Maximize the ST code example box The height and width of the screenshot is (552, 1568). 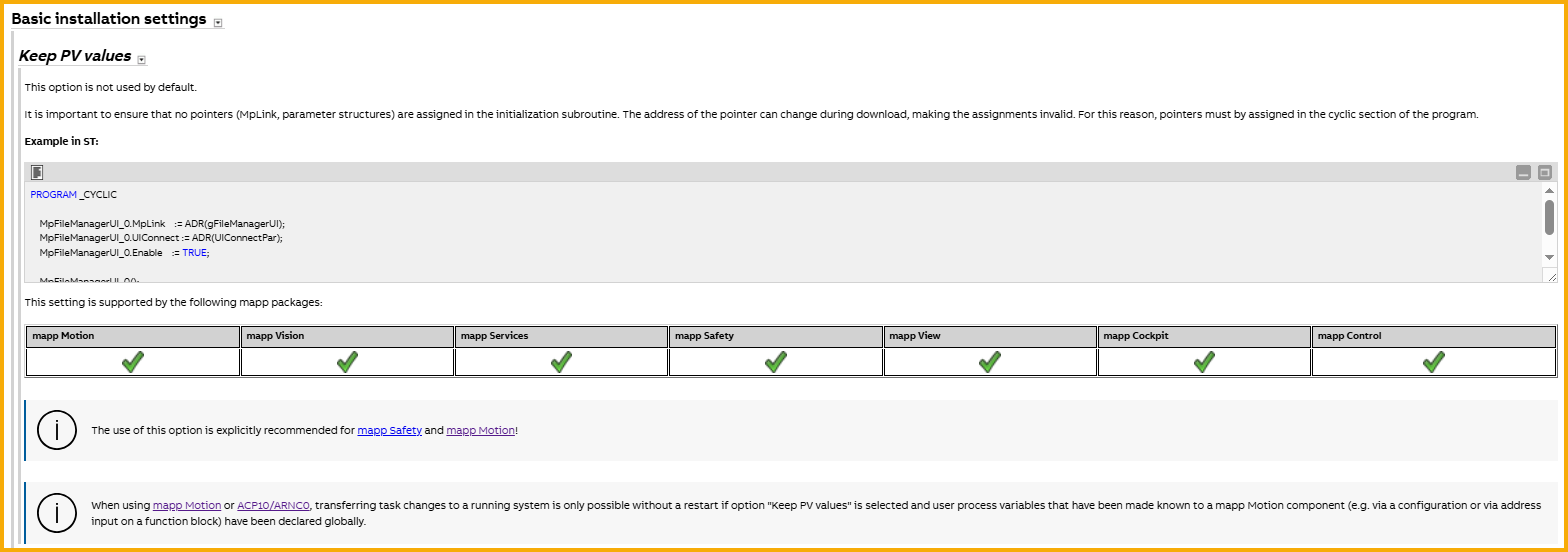click(1544, 172)
